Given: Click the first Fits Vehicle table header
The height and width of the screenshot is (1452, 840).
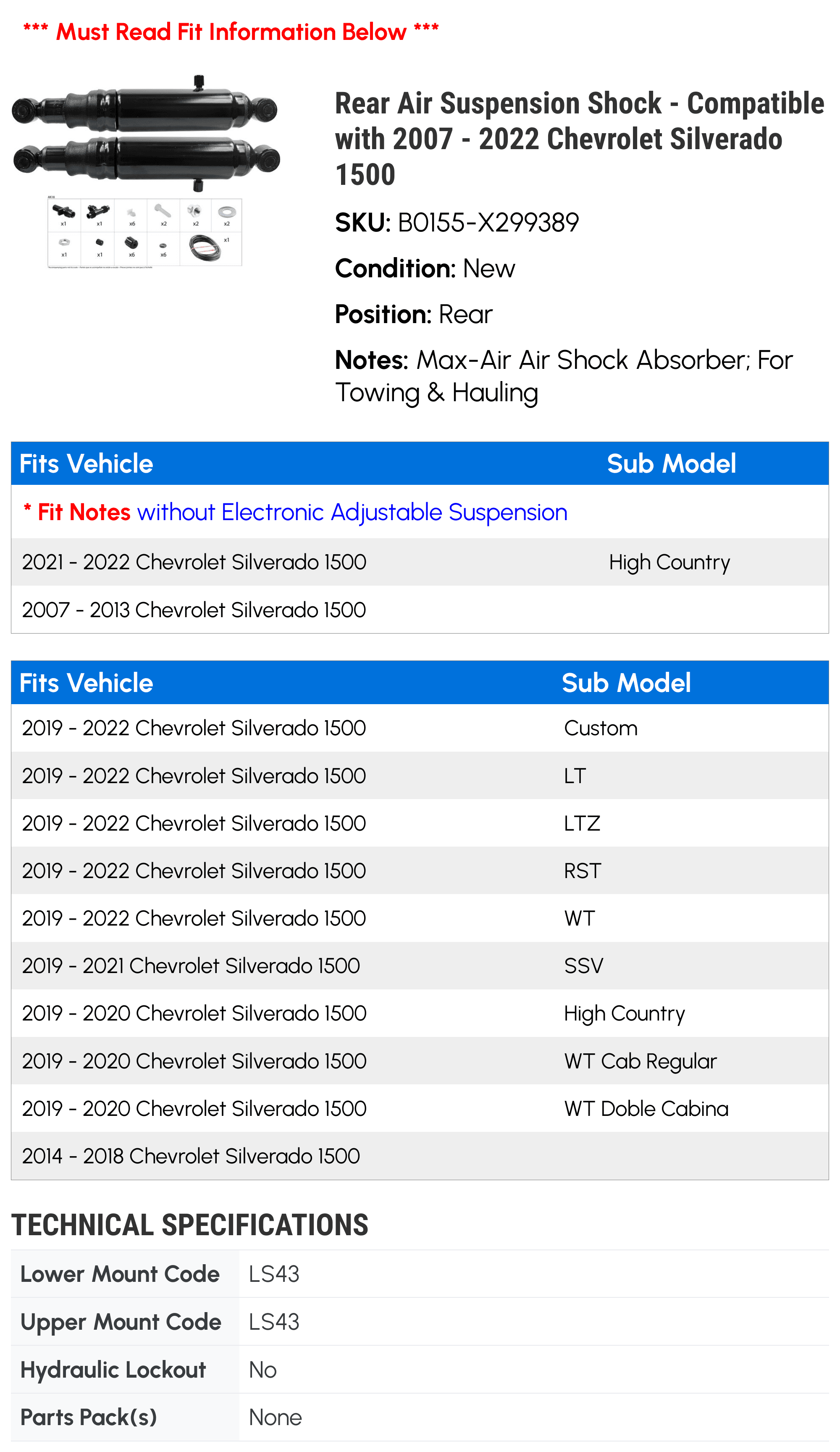Looking at the screenshot, I should (87, 464).
